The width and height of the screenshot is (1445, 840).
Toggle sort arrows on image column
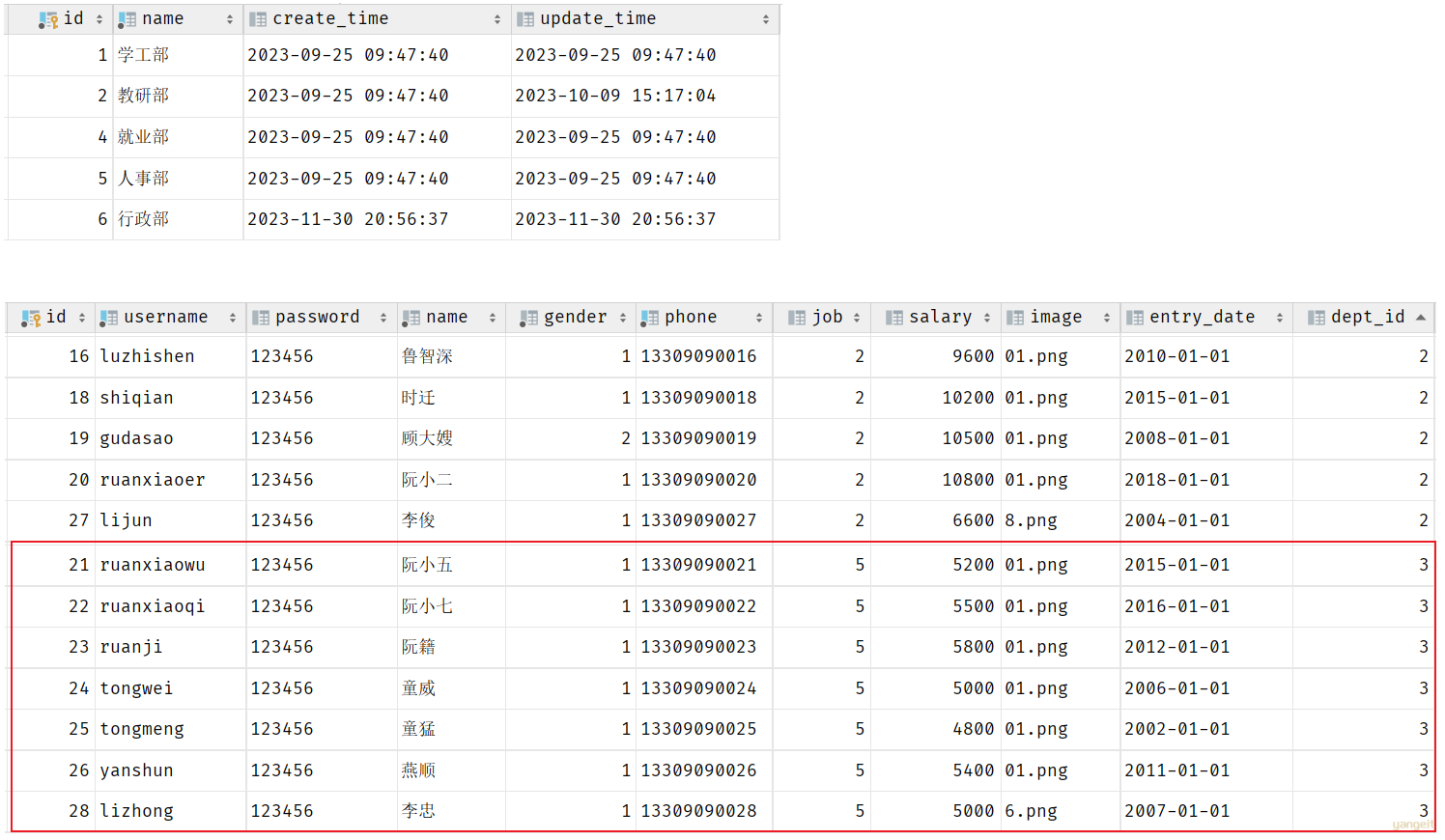pyautogui.click(x=1107, y=318)
